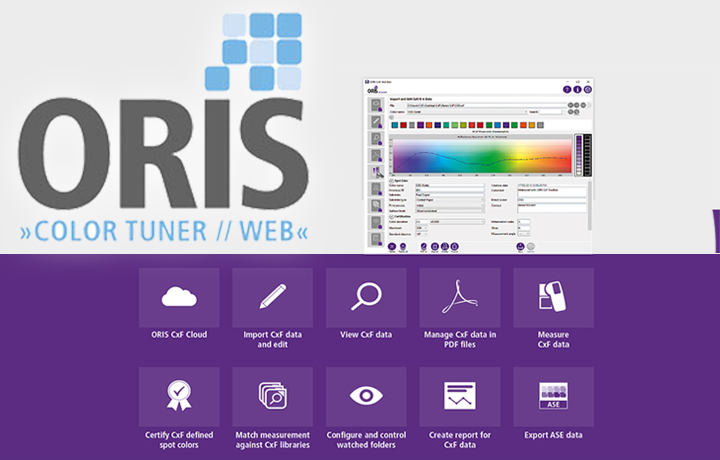Click the round info button in toolbox window
This screenshot has width=720, height=460.
[x=577, y=90]
